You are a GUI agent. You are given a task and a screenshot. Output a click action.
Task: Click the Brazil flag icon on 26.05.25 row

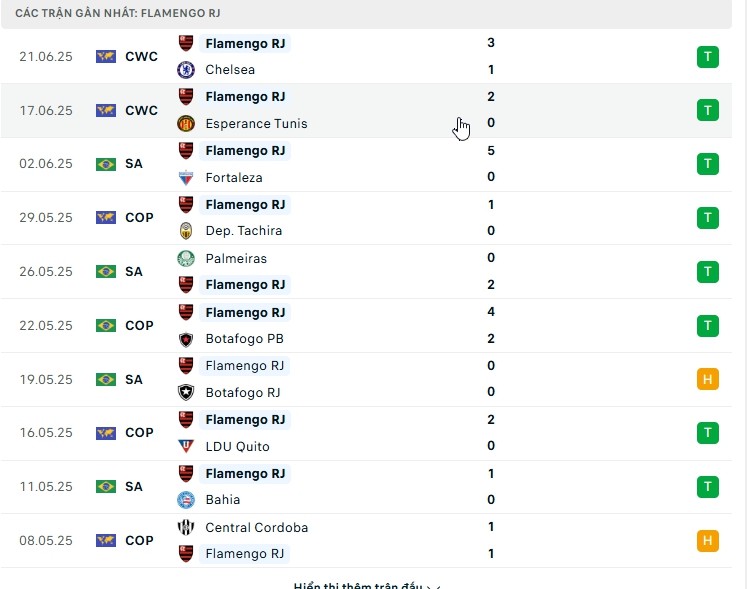click(x=106, y=272)
